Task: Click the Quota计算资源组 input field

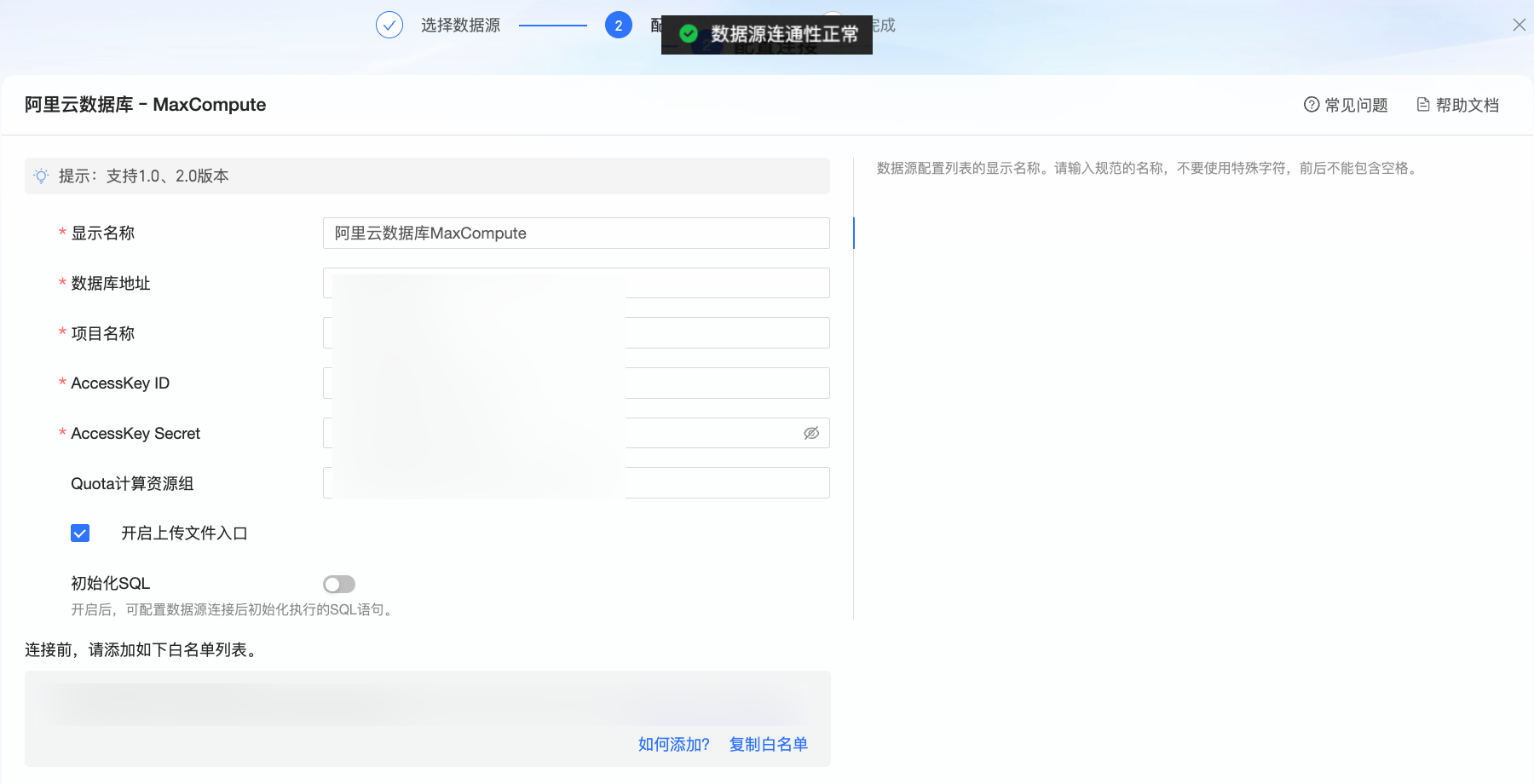Action: [576, 483]
